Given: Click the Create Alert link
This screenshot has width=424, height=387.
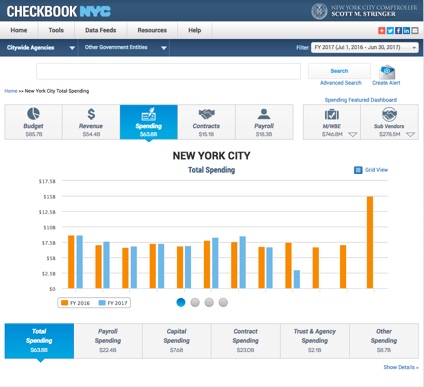Looking at the screenshot, I should [386, 83].
